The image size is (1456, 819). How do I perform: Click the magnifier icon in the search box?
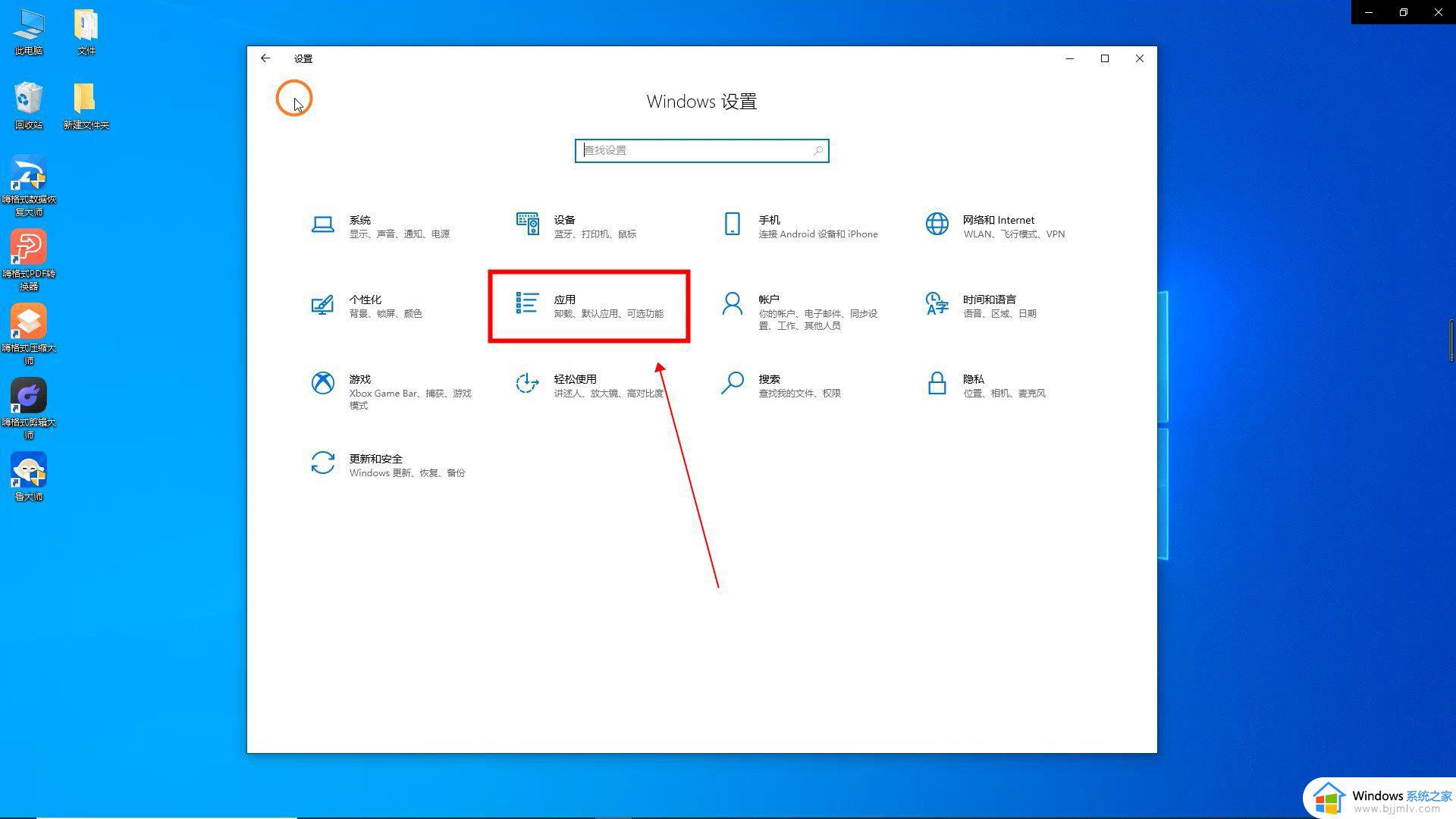click(x=818, y=150)
